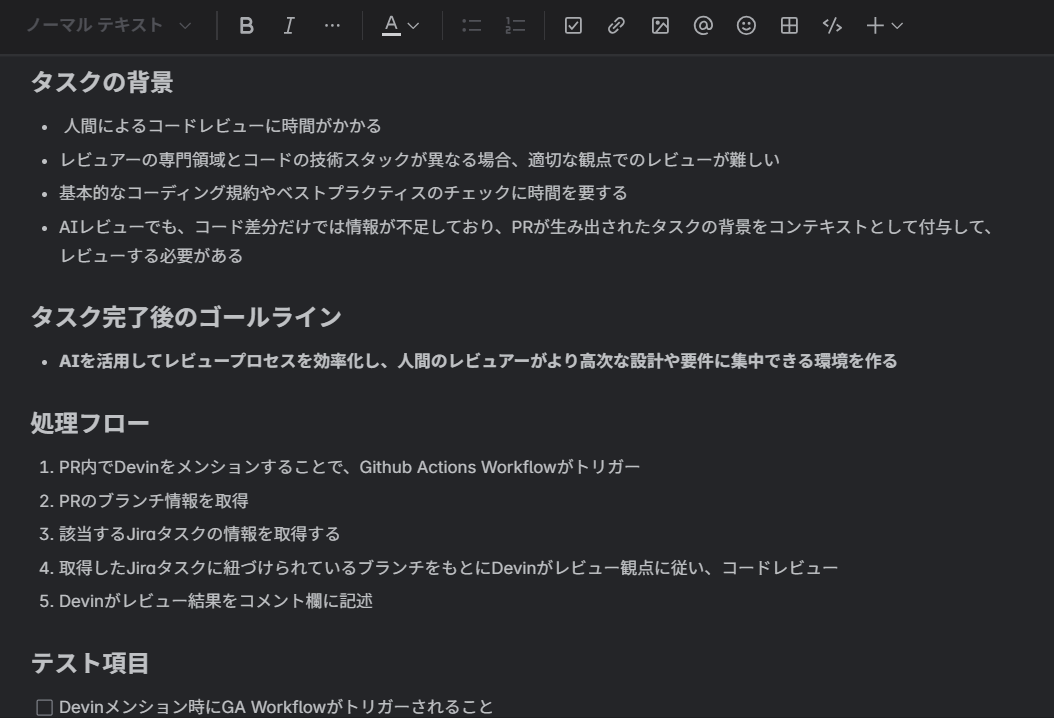The image size is (1054, 718).
Task: Click continuation line レビューする必要がある
Action: click(x=151, y=256)
